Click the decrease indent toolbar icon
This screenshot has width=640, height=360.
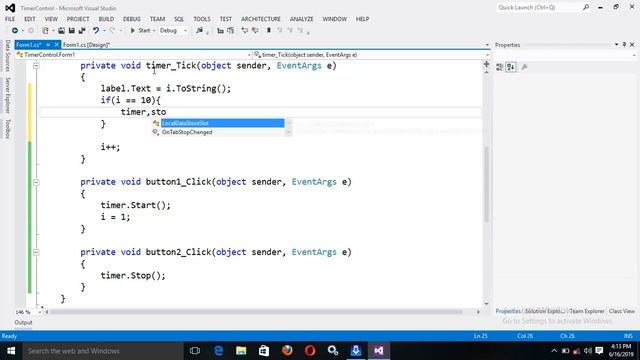pos(220,31)
